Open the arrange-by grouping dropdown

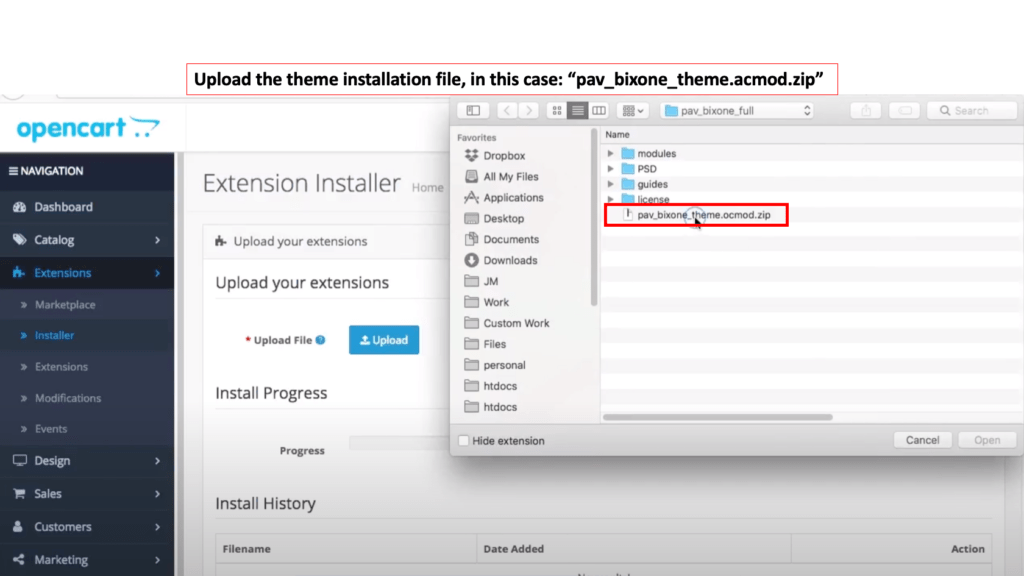632,111
